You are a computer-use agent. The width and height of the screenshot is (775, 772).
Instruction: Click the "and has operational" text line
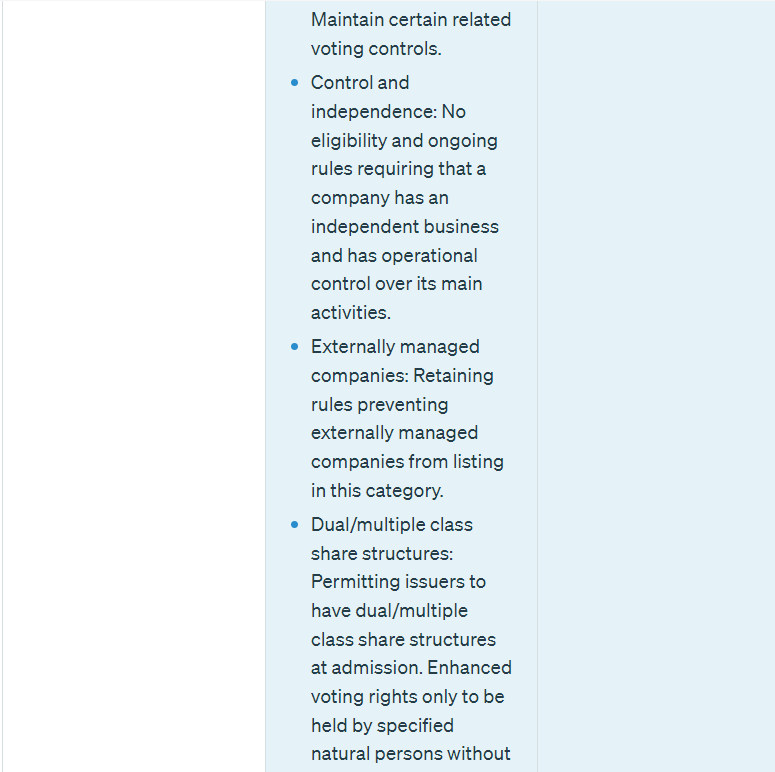[x=394, y=255]
